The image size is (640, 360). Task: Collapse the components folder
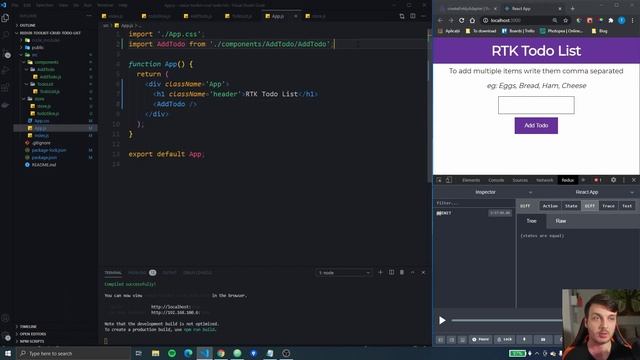pyautogui.click(x=55, y=62)
